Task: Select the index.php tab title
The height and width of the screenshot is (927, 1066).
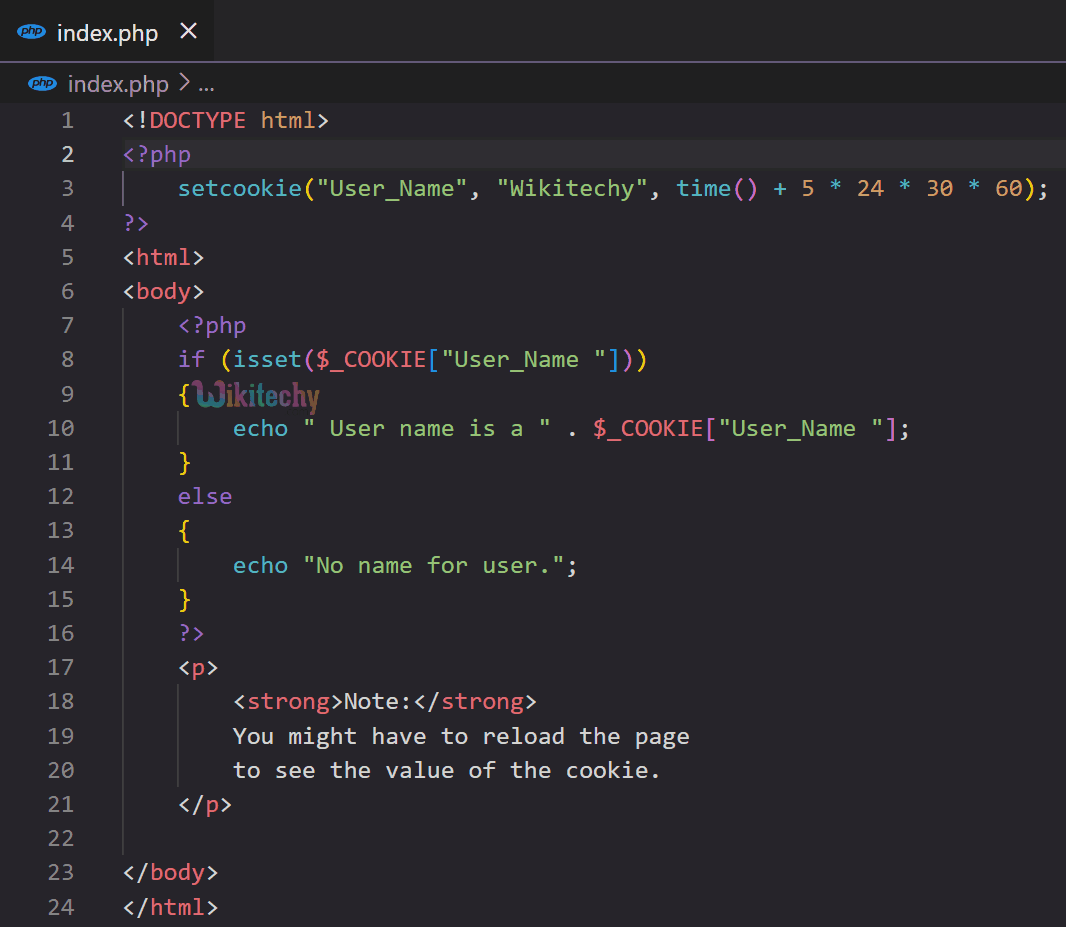Action: [107, 33]
